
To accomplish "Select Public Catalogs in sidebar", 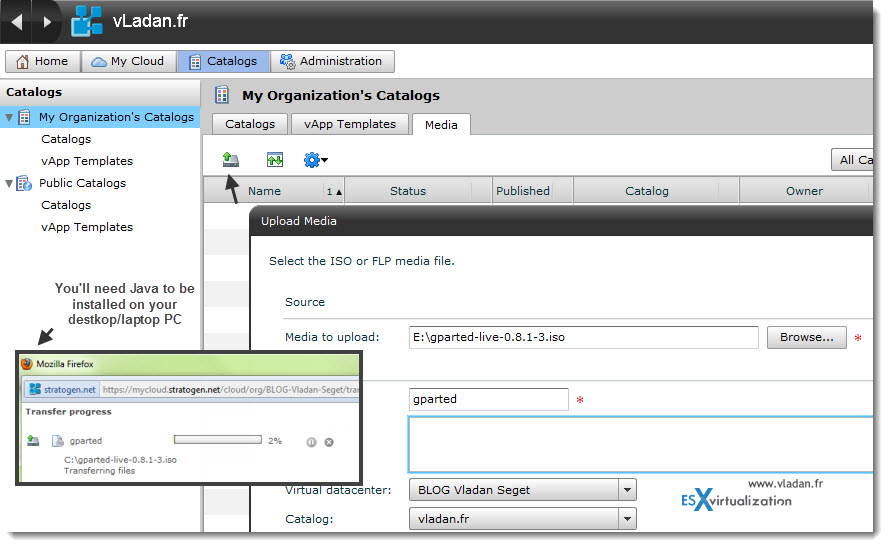I will click(82, 183).
